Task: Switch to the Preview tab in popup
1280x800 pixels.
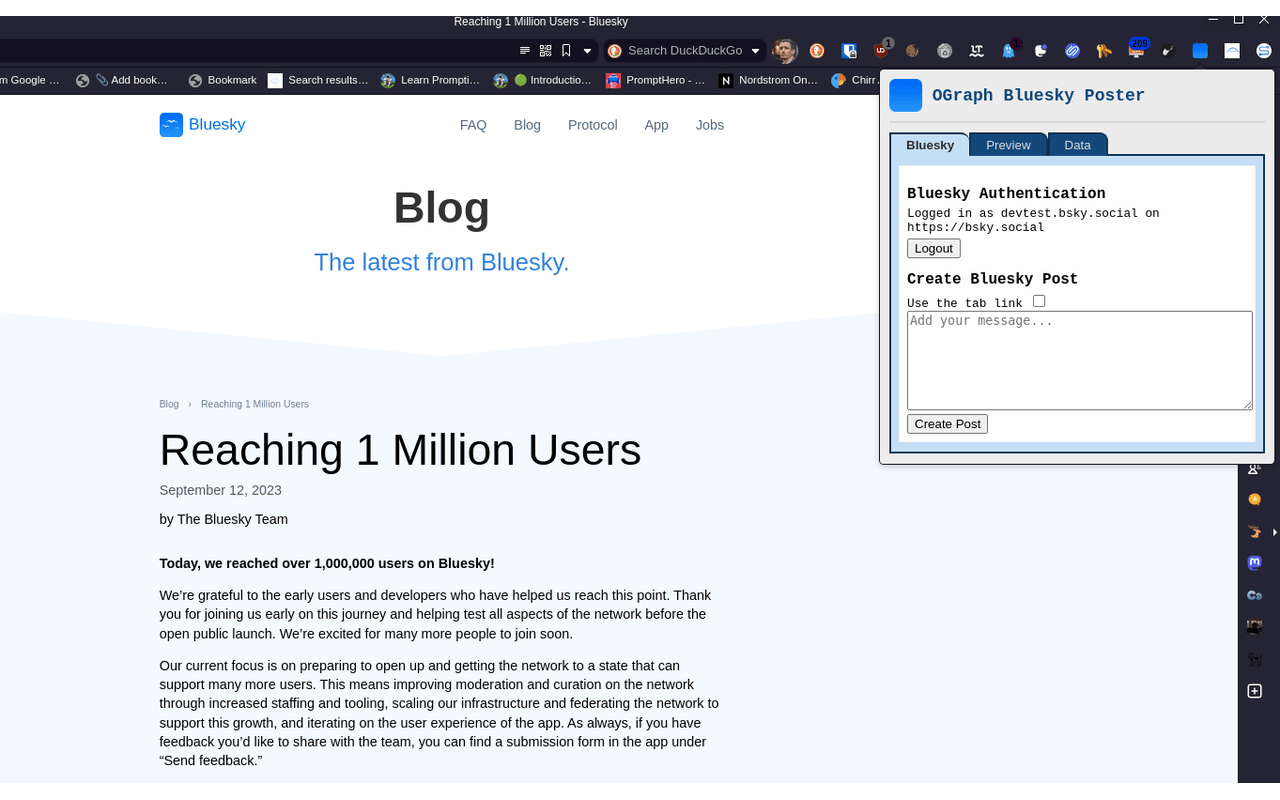Action: pyautogui.click(x=1008, y=145)
